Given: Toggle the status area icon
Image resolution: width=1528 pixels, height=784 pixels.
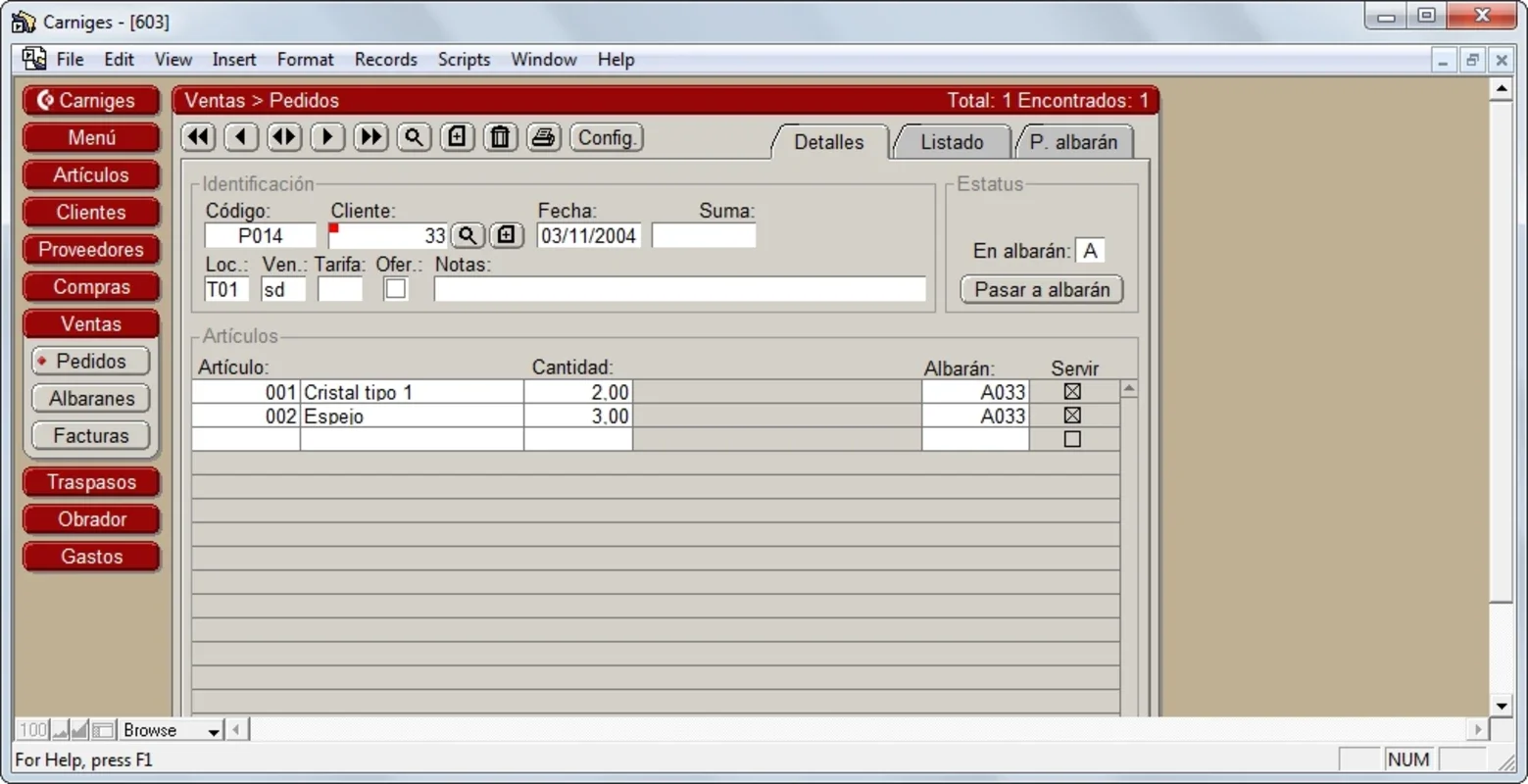Looking at the screenshot, I should click(103, 730).
